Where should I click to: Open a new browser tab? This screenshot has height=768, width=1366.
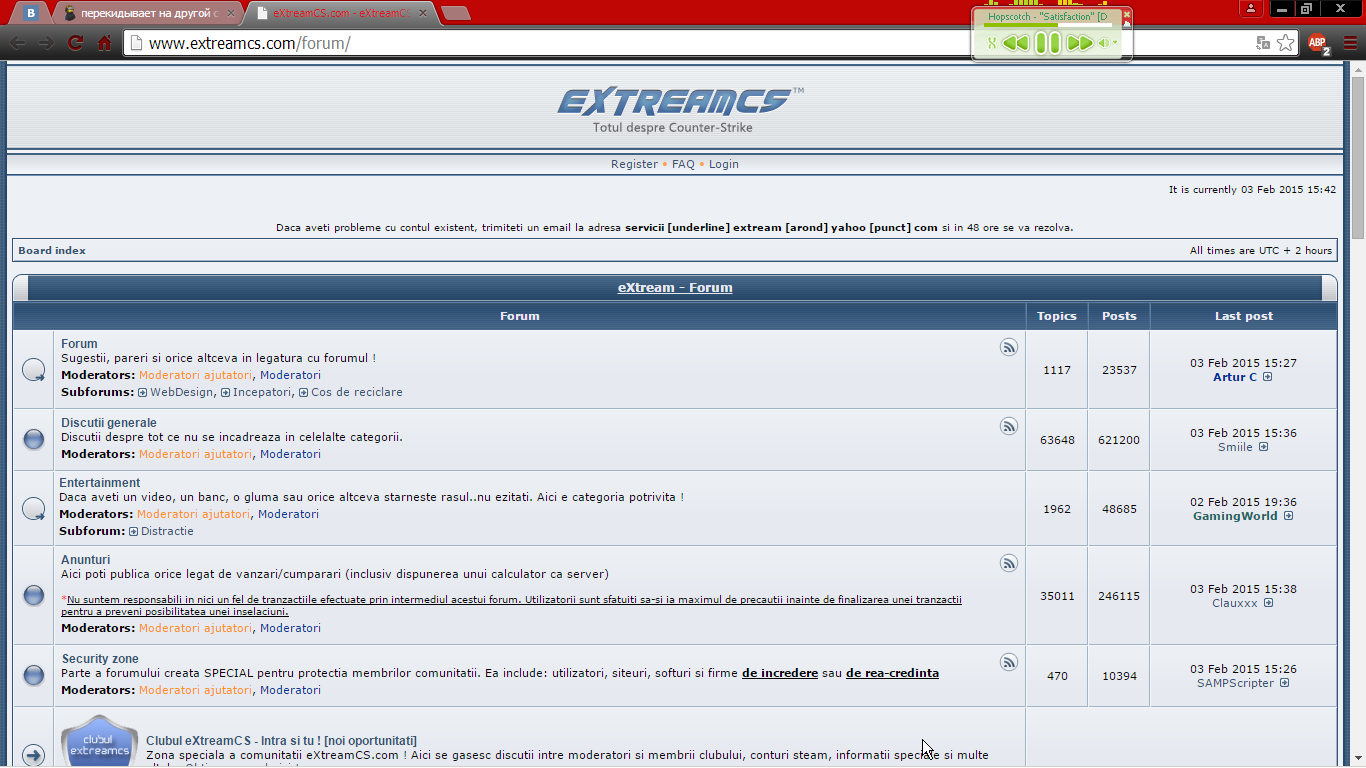click(456, 13)
